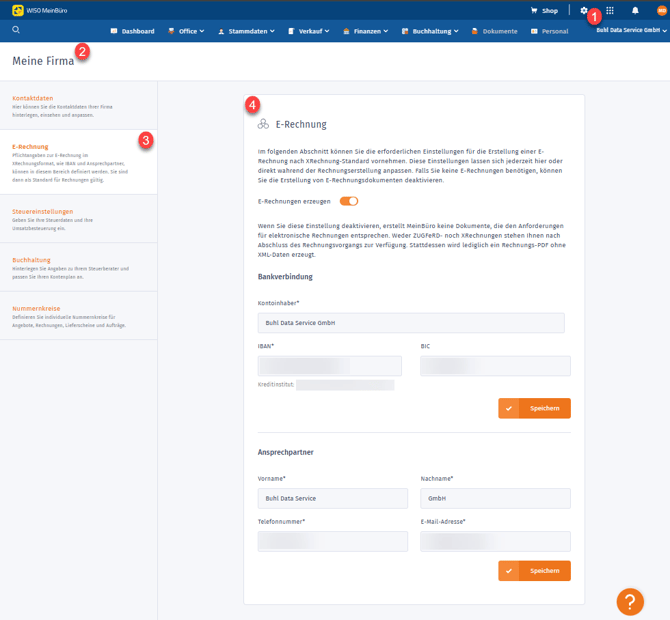This screenshot has width=670, height=620.
Task: Expand the Finanzen dropdown menu
Action: point(366,31)
